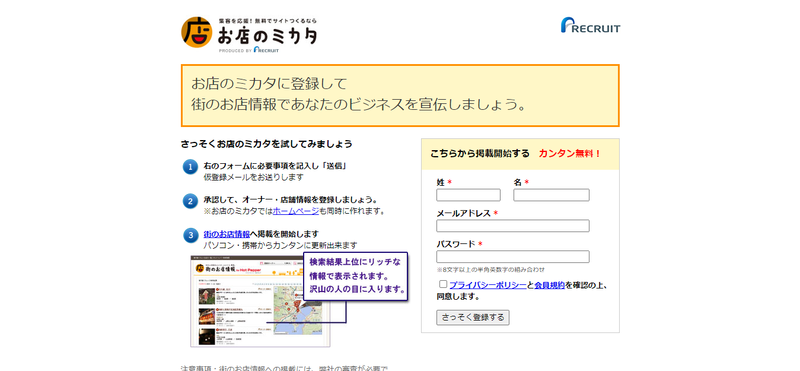The width and height of the screenshot is (800, 371).
Task: Click the RECRUIT logo in the top right
Action: tap(590, 25)
